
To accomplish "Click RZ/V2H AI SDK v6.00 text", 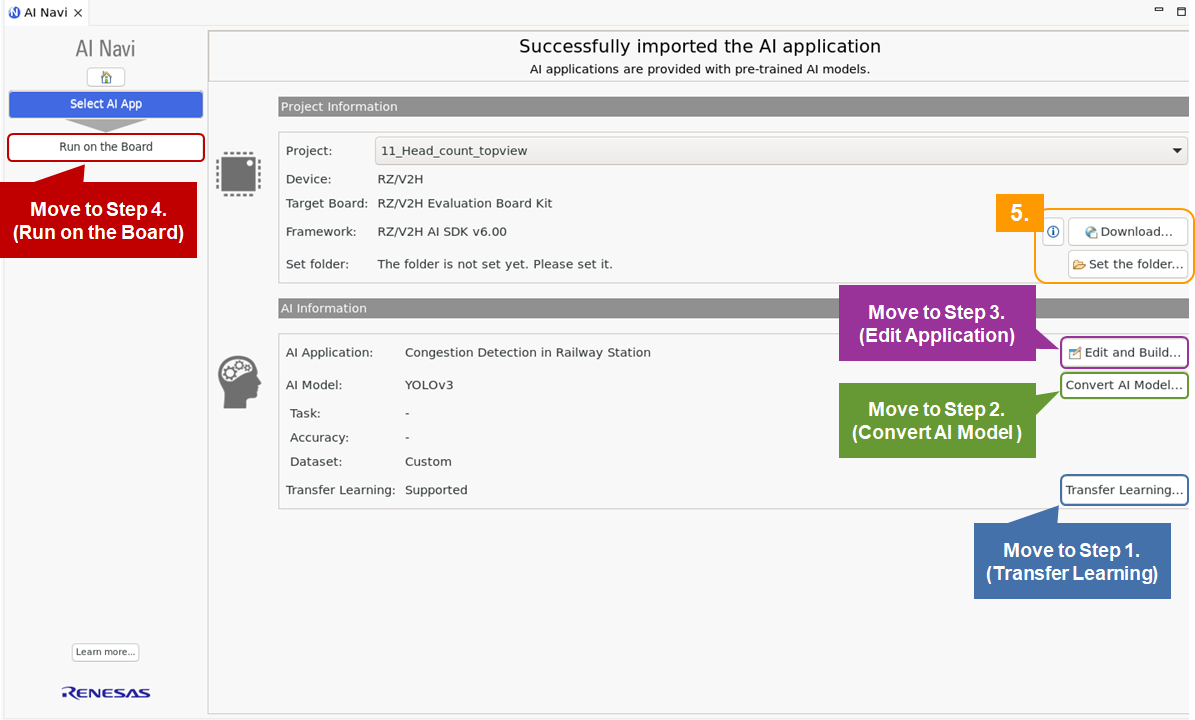I will (x=442, y=232).
